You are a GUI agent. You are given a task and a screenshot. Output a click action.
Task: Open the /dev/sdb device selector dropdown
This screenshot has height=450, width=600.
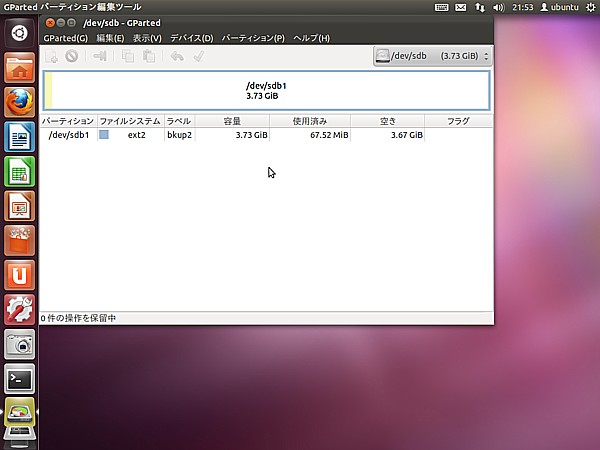click(432, 56)
